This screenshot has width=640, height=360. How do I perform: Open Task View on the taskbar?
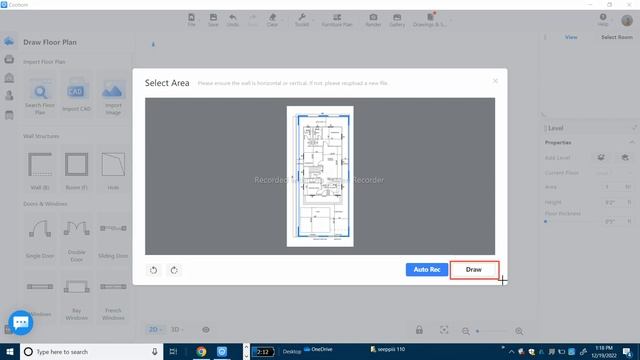[x=173, y=351]
